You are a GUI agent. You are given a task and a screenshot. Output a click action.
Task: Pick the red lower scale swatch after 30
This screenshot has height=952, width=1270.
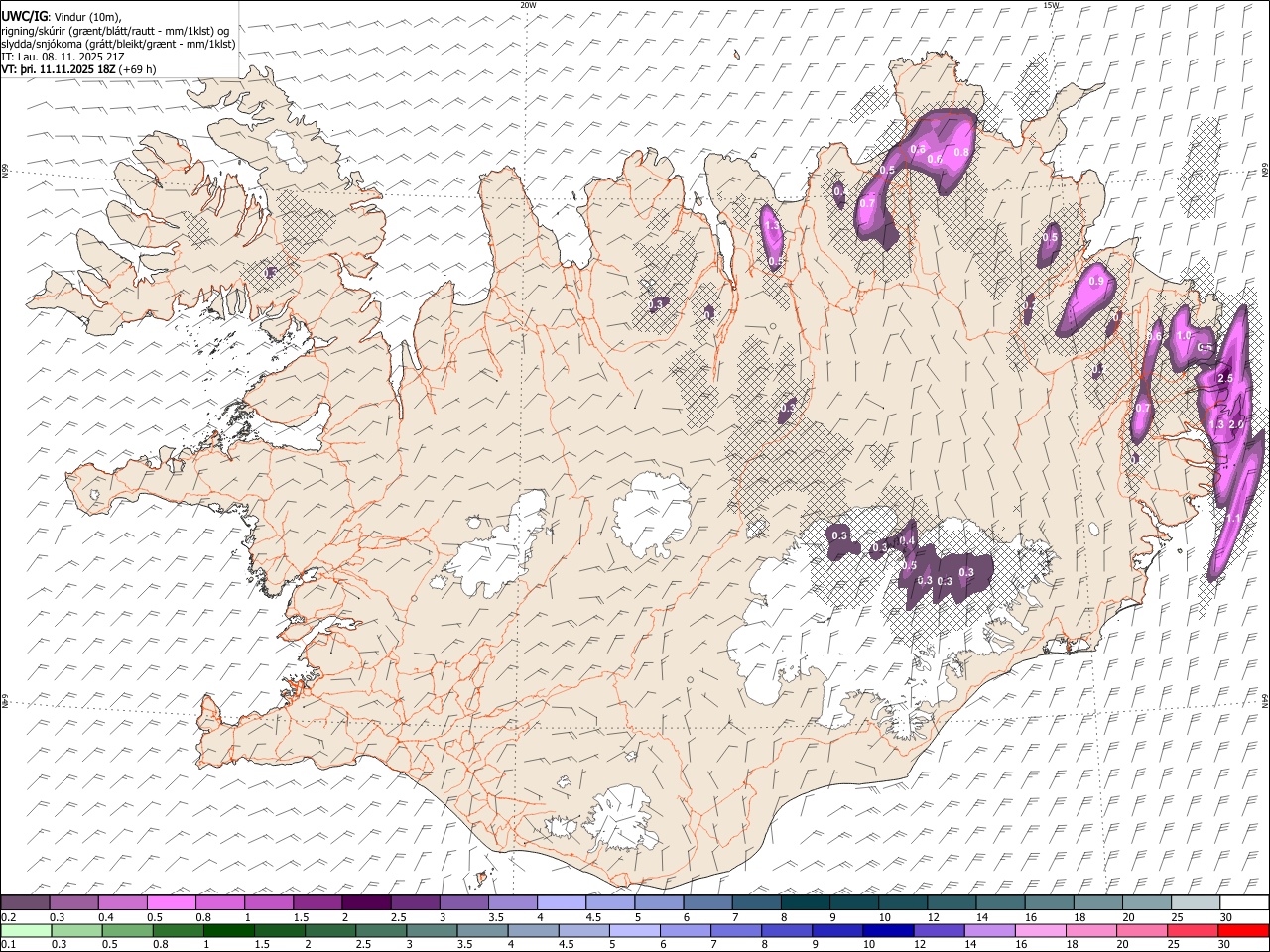tap(1242, 930)
